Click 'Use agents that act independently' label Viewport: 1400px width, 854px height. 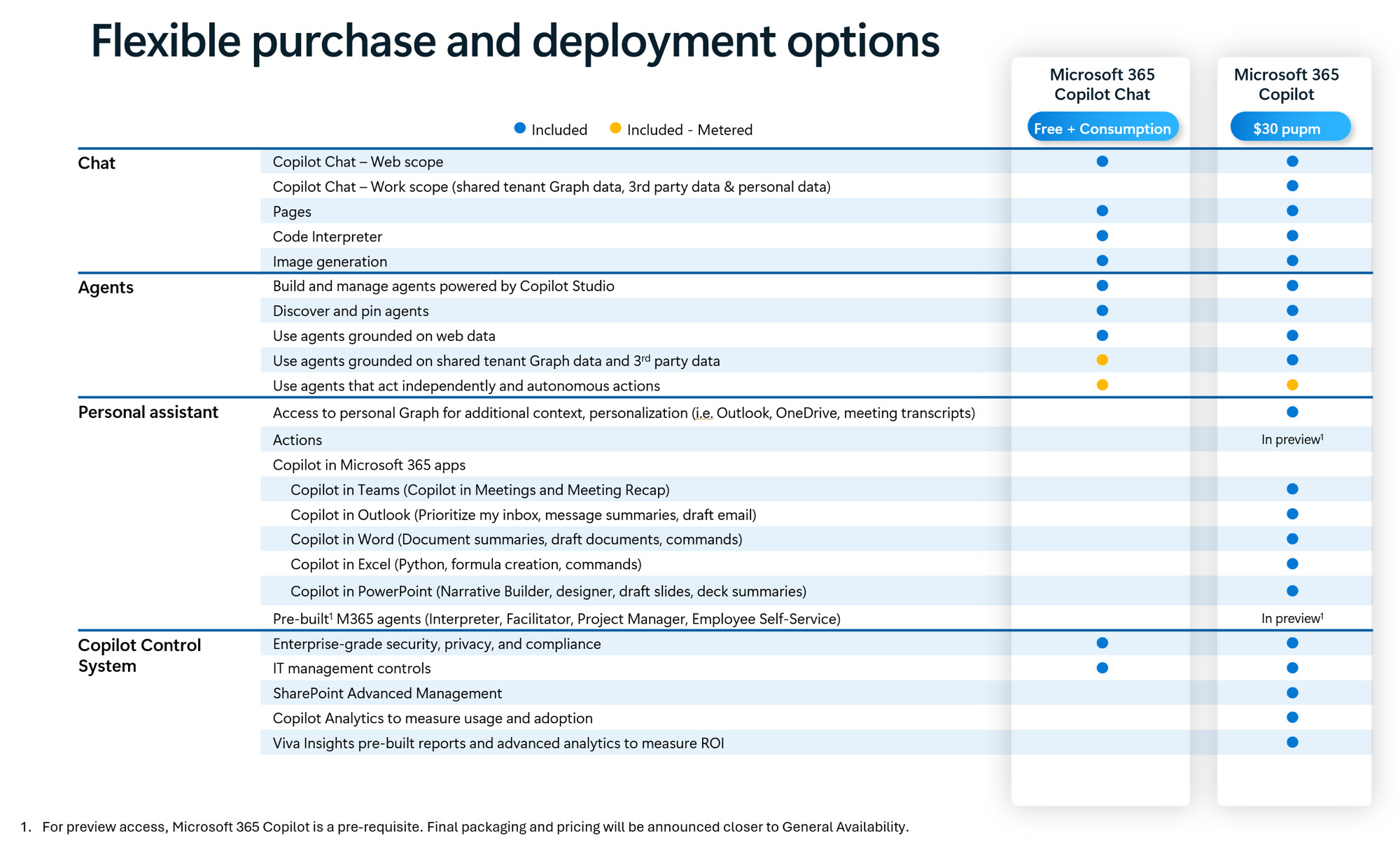click(466, 386)
